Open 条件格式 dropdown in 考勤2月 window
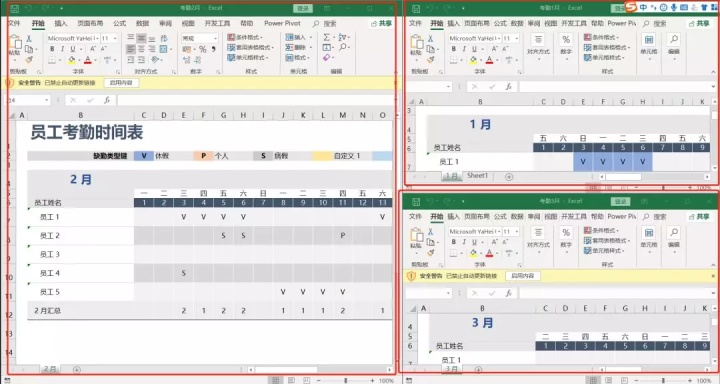The image size is (720, 384). pos(245,37)
